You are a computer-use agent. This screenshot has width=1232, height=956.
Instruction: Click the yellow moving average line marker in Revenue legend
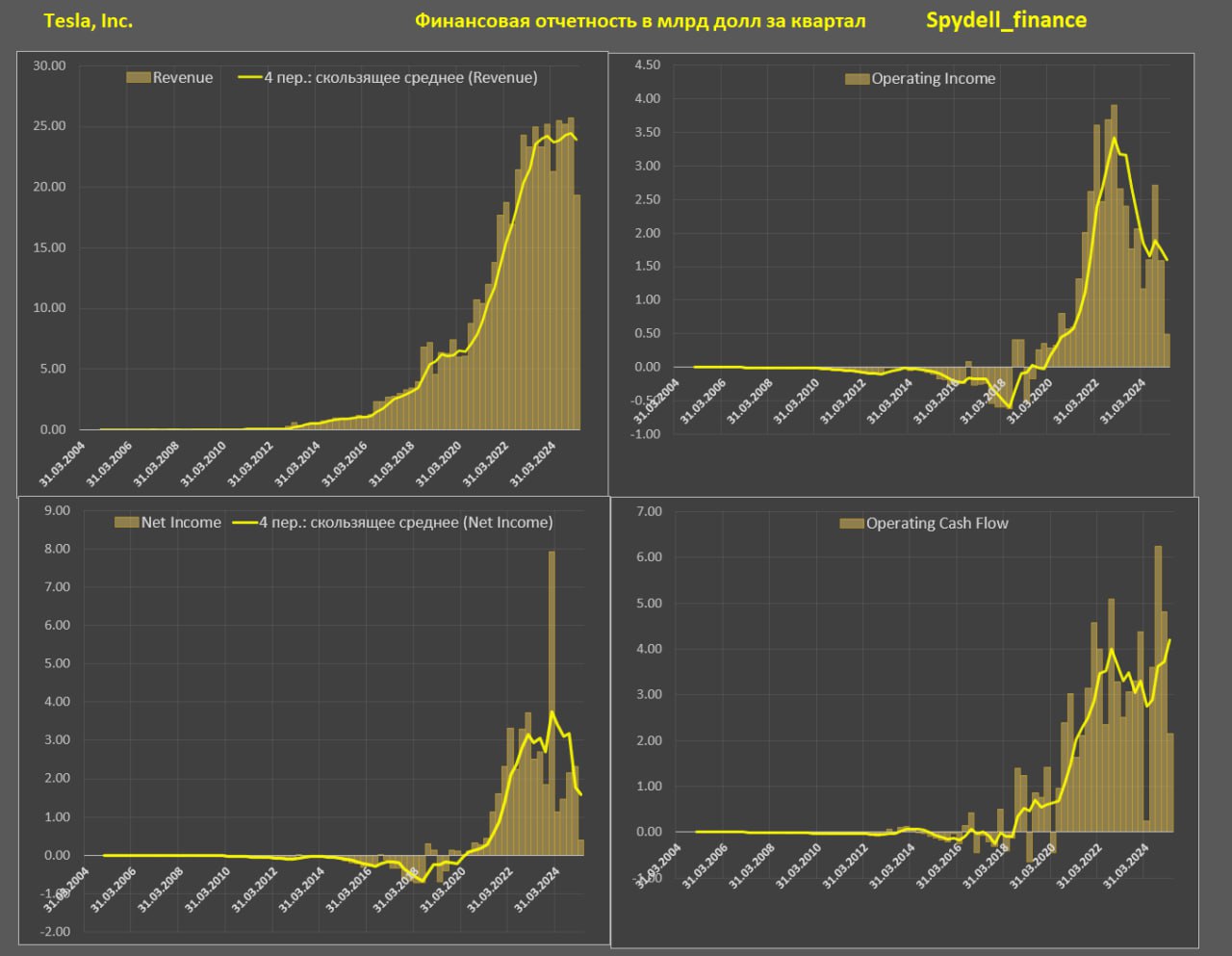tap(249, 78)
